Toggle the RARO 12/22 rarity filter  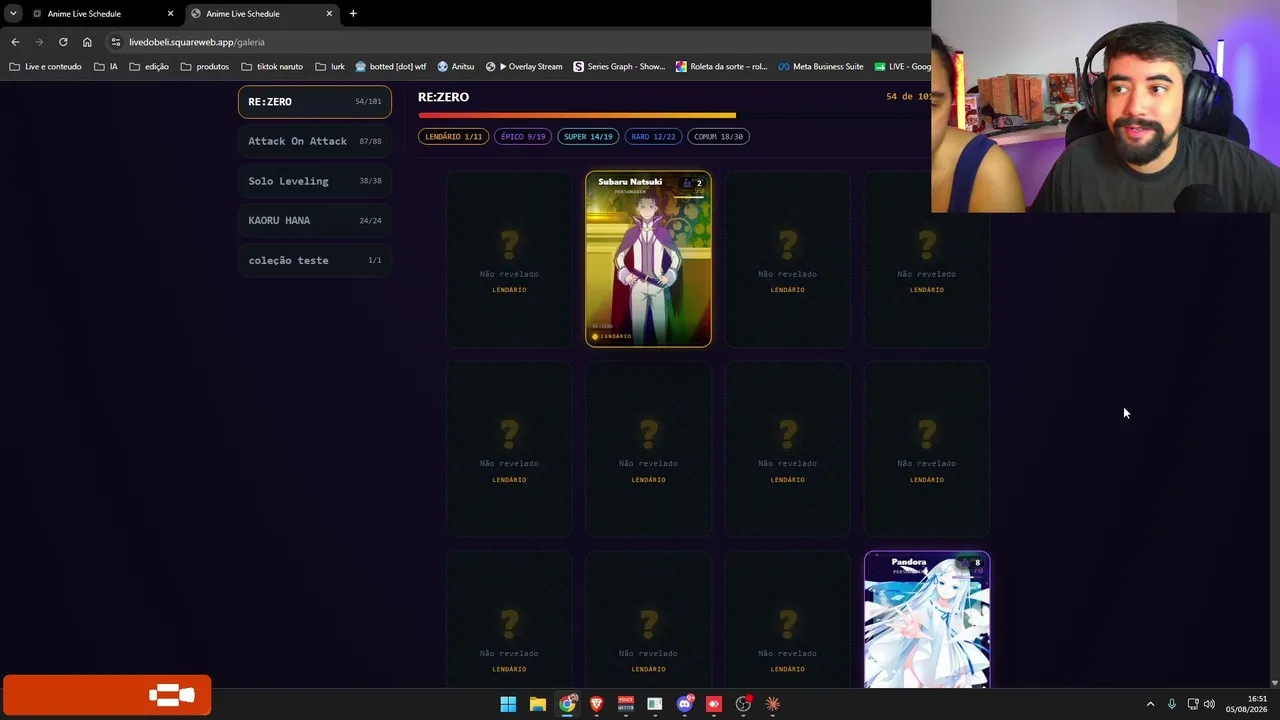[653, 136]
